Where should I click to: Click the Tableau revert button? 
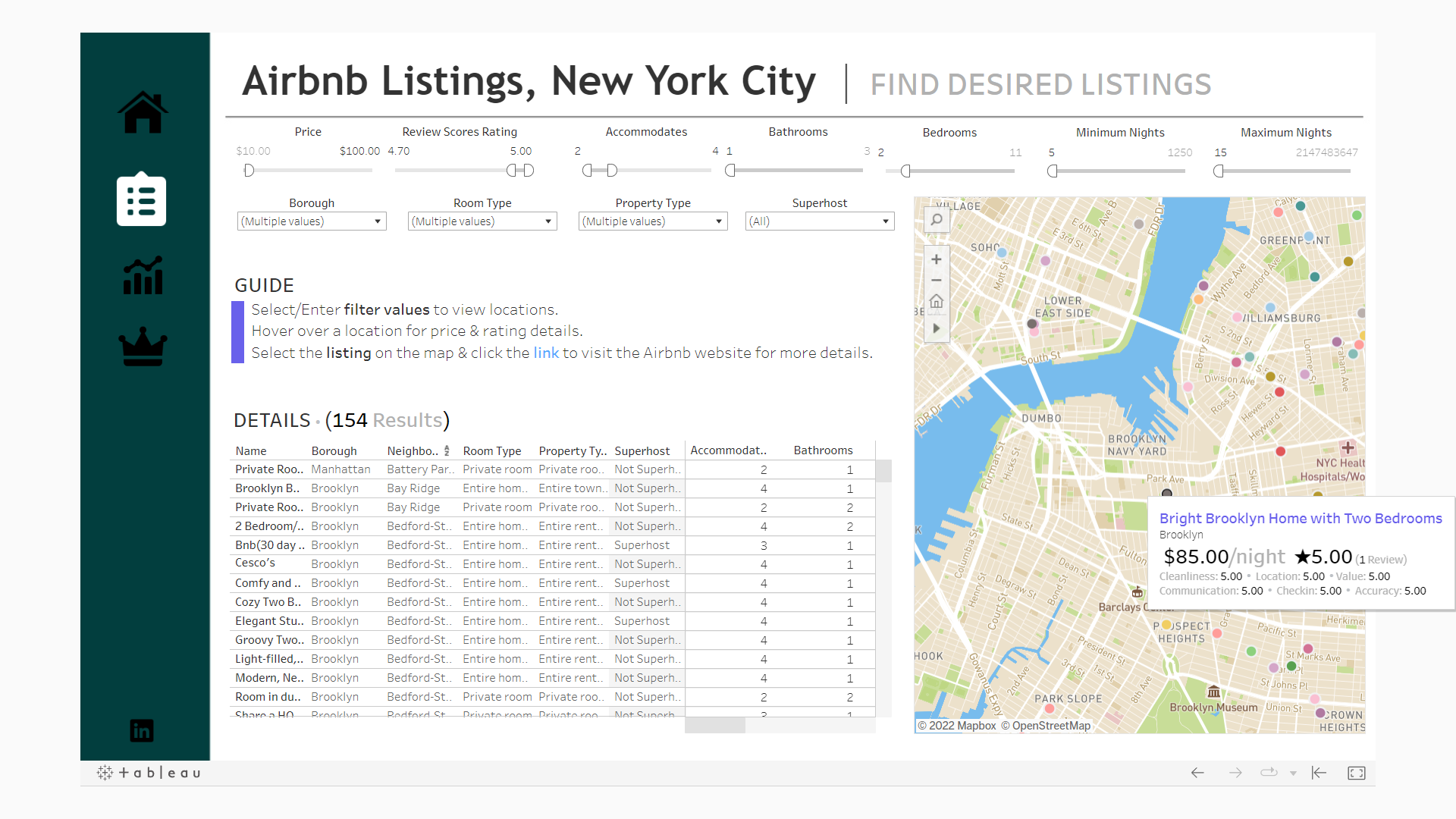1319,773
